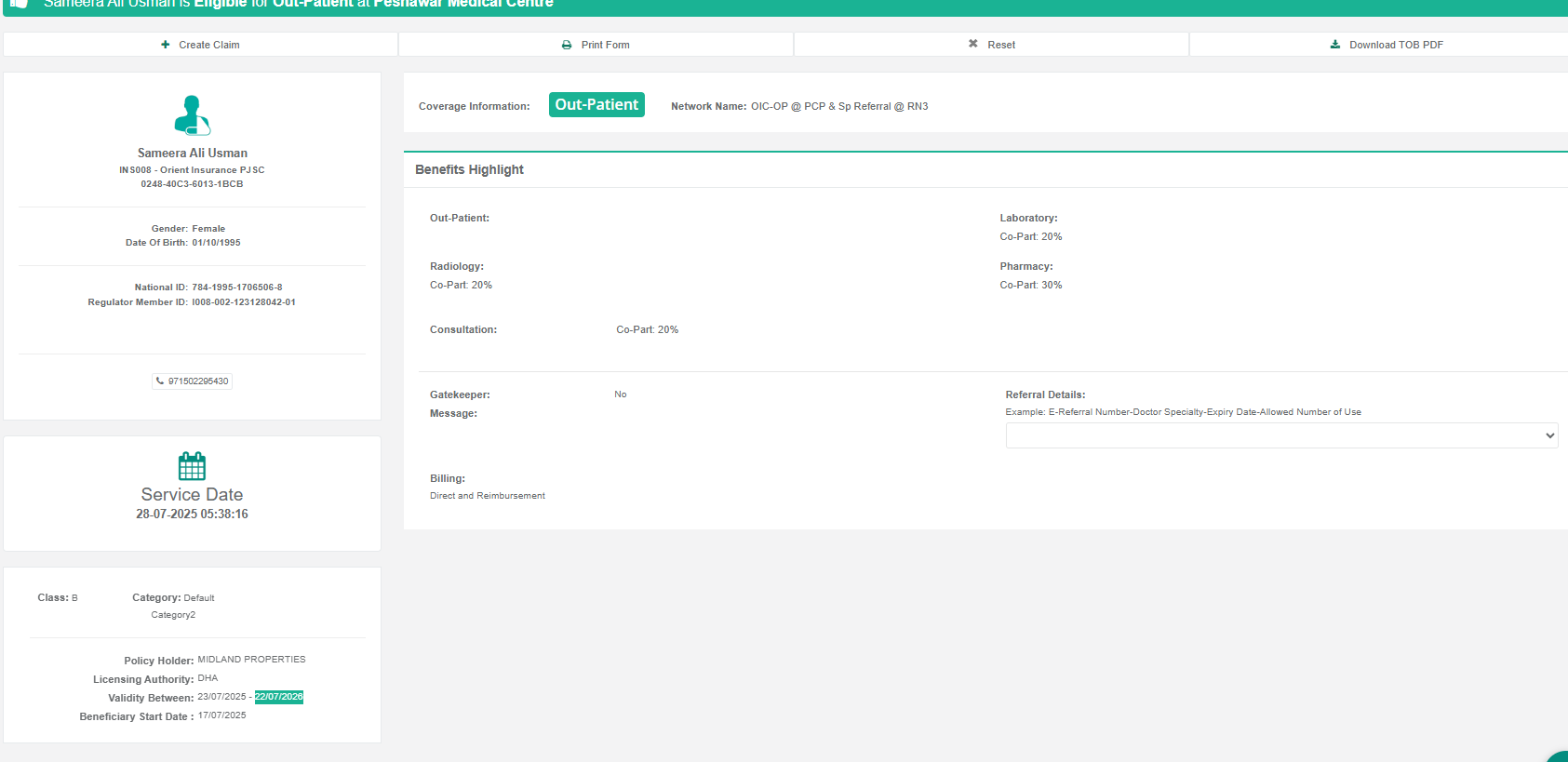1568x762 pixels.
Task: Click the green Out-Patient coverage badge
Action: (596, 105)
